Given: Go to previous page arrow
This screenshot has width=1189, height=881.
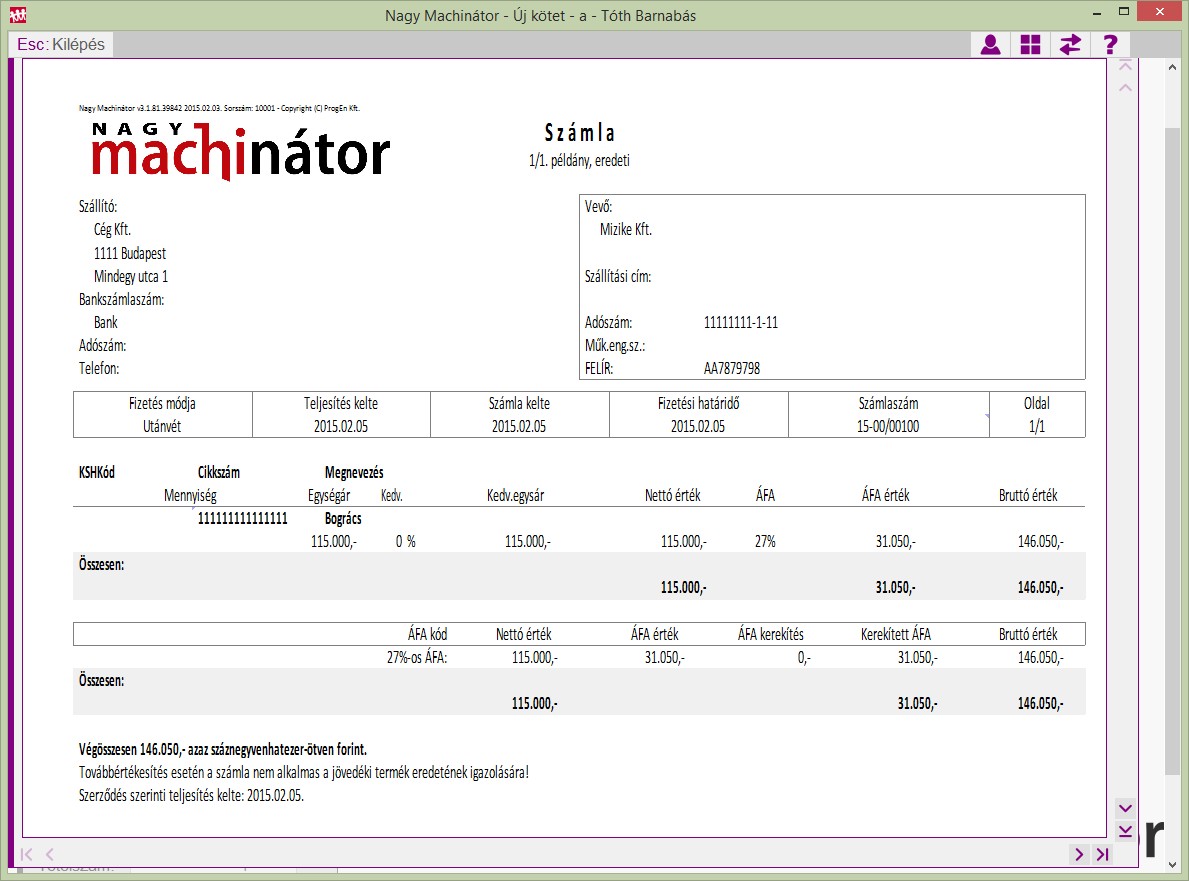Looking at the screenshot, I should pyautogui.click(x=50, y=854).
